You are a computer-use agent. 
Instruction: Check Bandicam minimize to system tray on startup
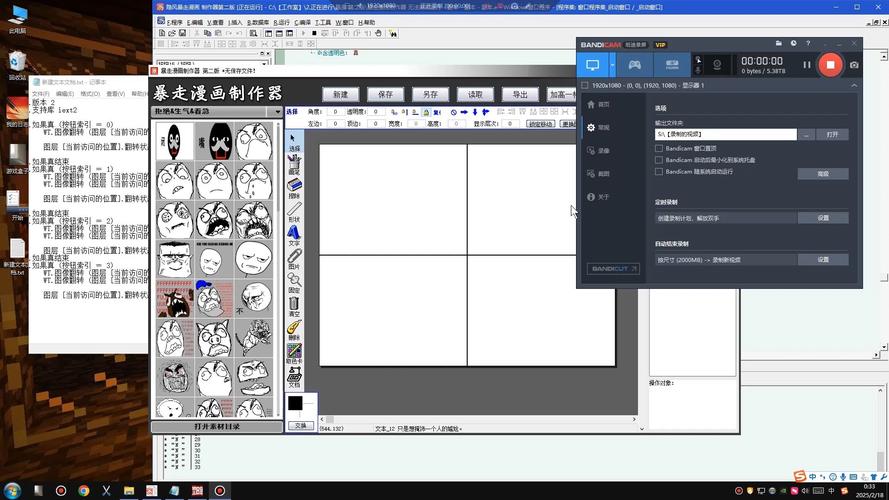(659, 160)
